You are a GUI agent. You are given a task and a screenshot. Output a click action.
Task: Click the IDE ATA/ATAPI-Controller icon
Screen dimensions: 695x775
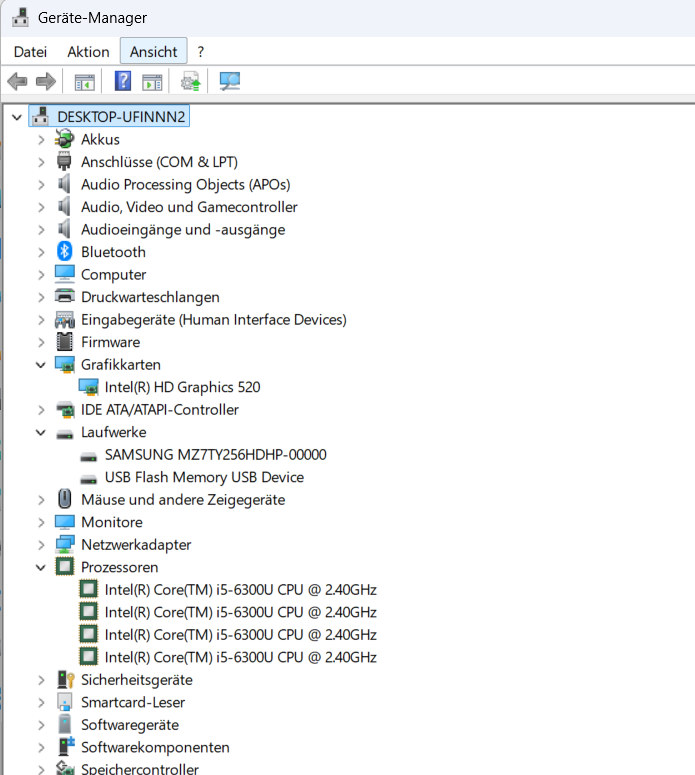tap(64, 410)
